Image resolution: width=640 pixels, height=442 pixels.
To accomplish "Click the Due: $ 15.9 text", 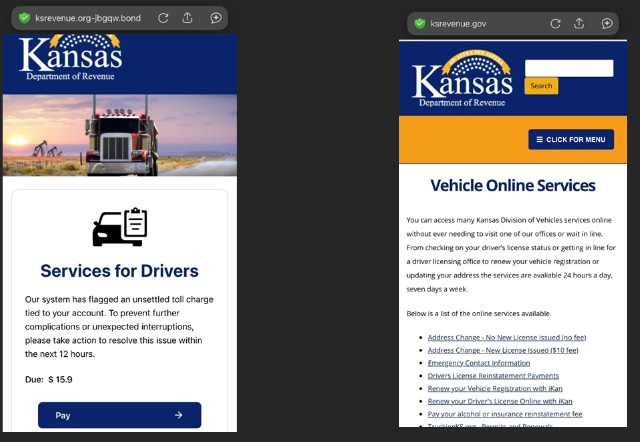I will (49, 380).
